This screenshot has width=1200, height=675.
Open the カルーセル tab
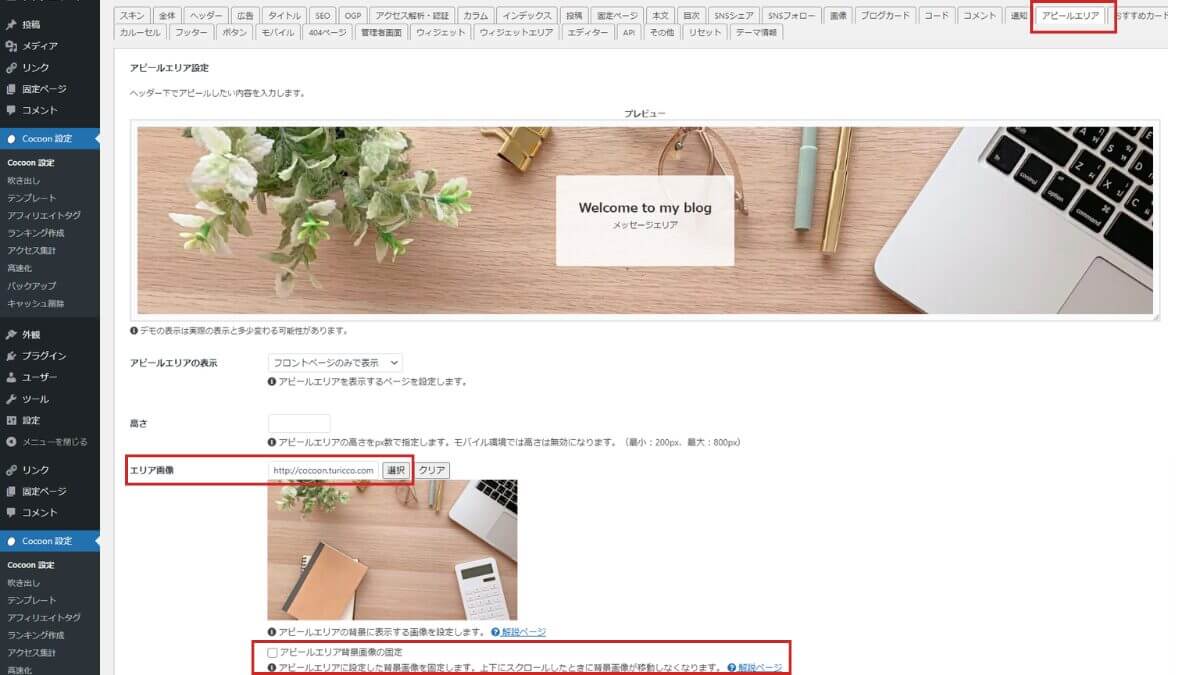pyautogui.click(x=139, y=33)
